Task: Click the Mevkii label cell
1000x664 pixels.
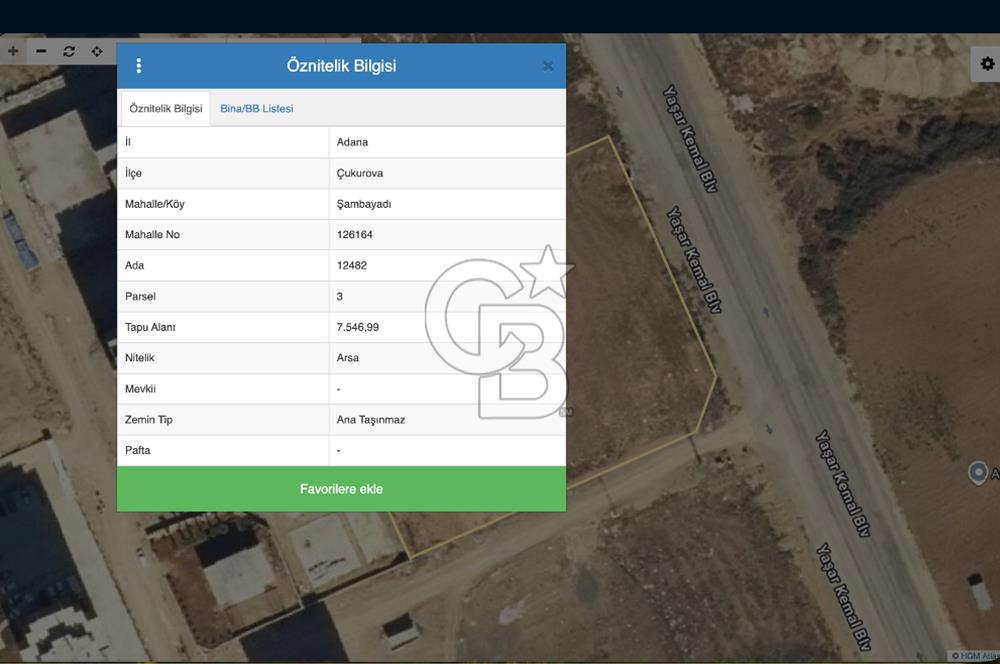Action: point(223,389)
